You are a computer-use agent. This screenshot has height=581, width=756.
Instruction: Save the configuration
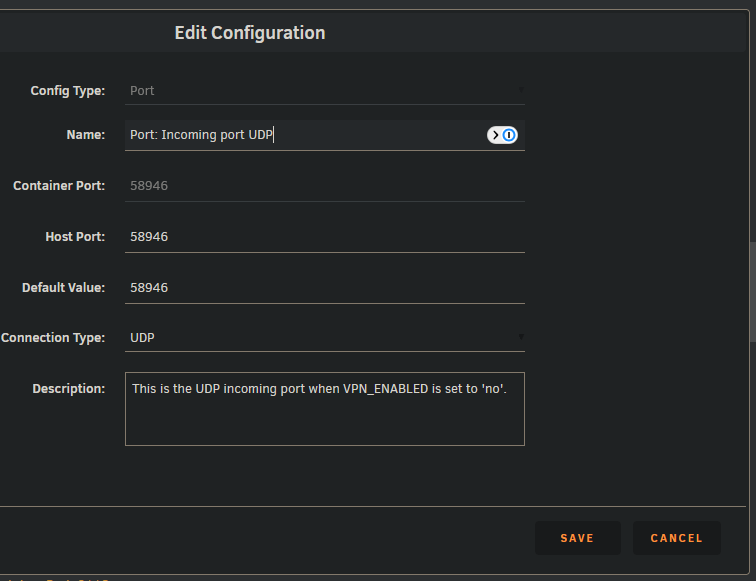pyautogui.click(x=577, y=538)
